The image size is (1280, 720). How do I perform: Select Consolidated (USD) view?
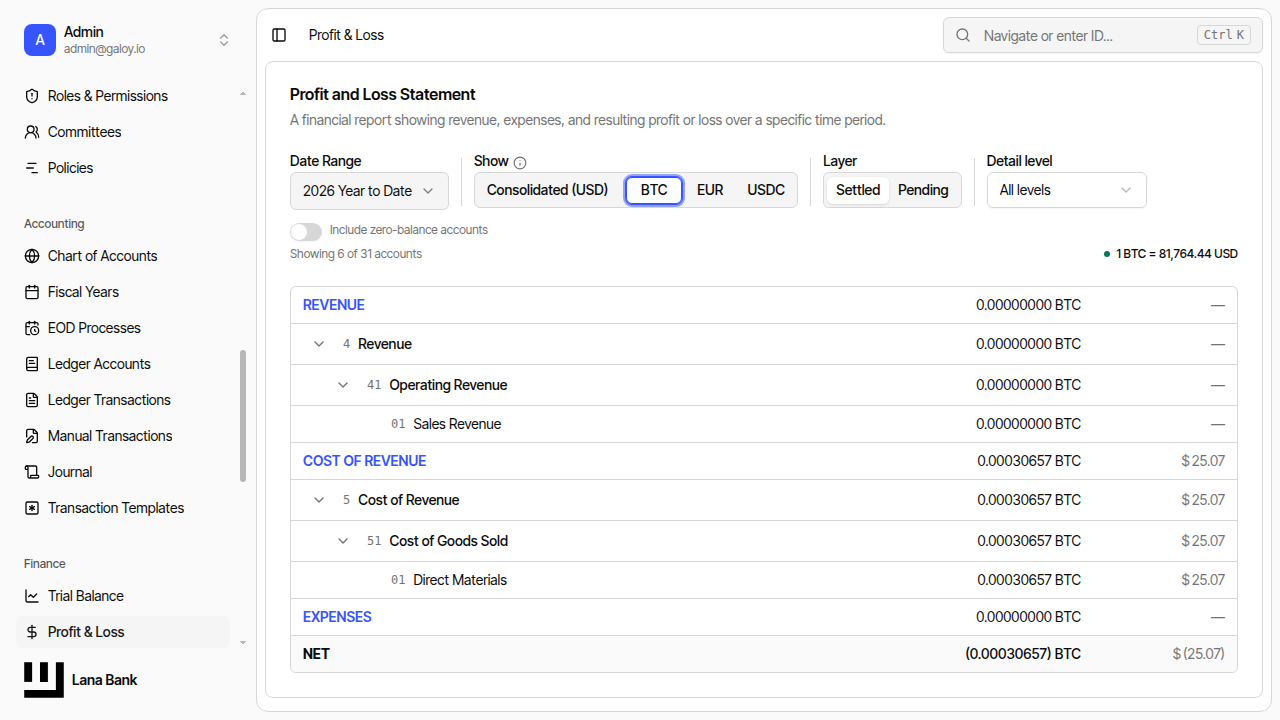548,190
